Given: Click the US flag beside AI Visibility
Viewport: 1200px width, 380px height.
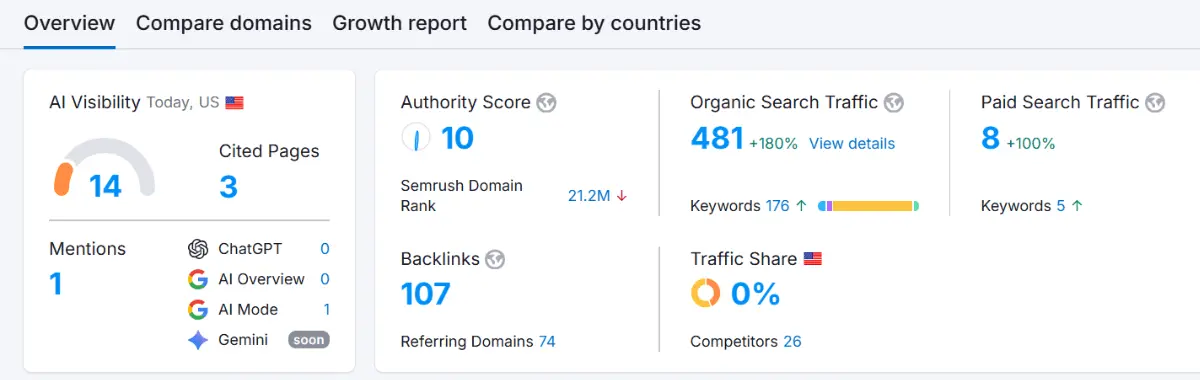Looking at the screenshot, I should click(x=234, y=102).
